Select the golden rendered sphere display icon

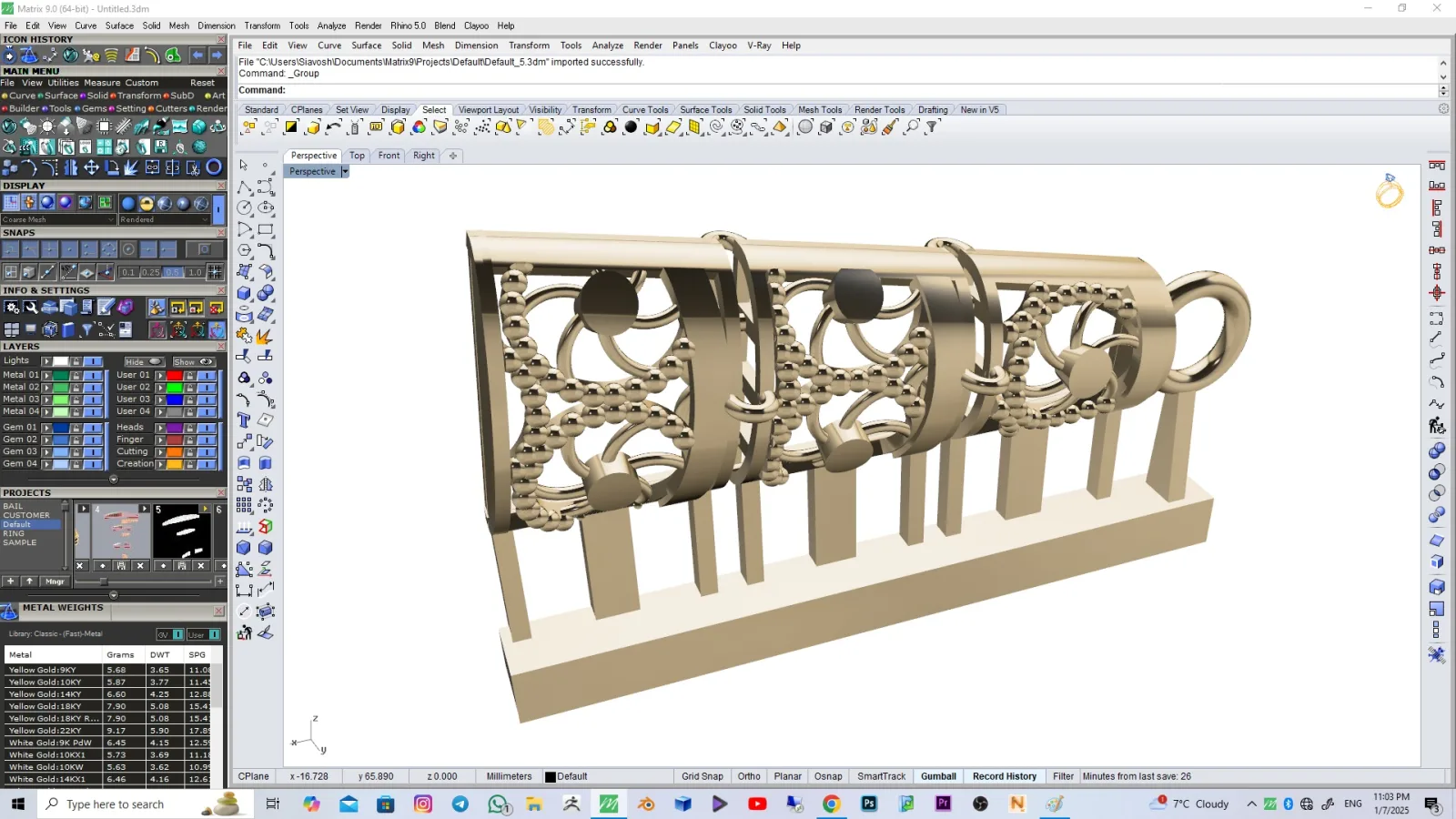click(x=147, y=204)
